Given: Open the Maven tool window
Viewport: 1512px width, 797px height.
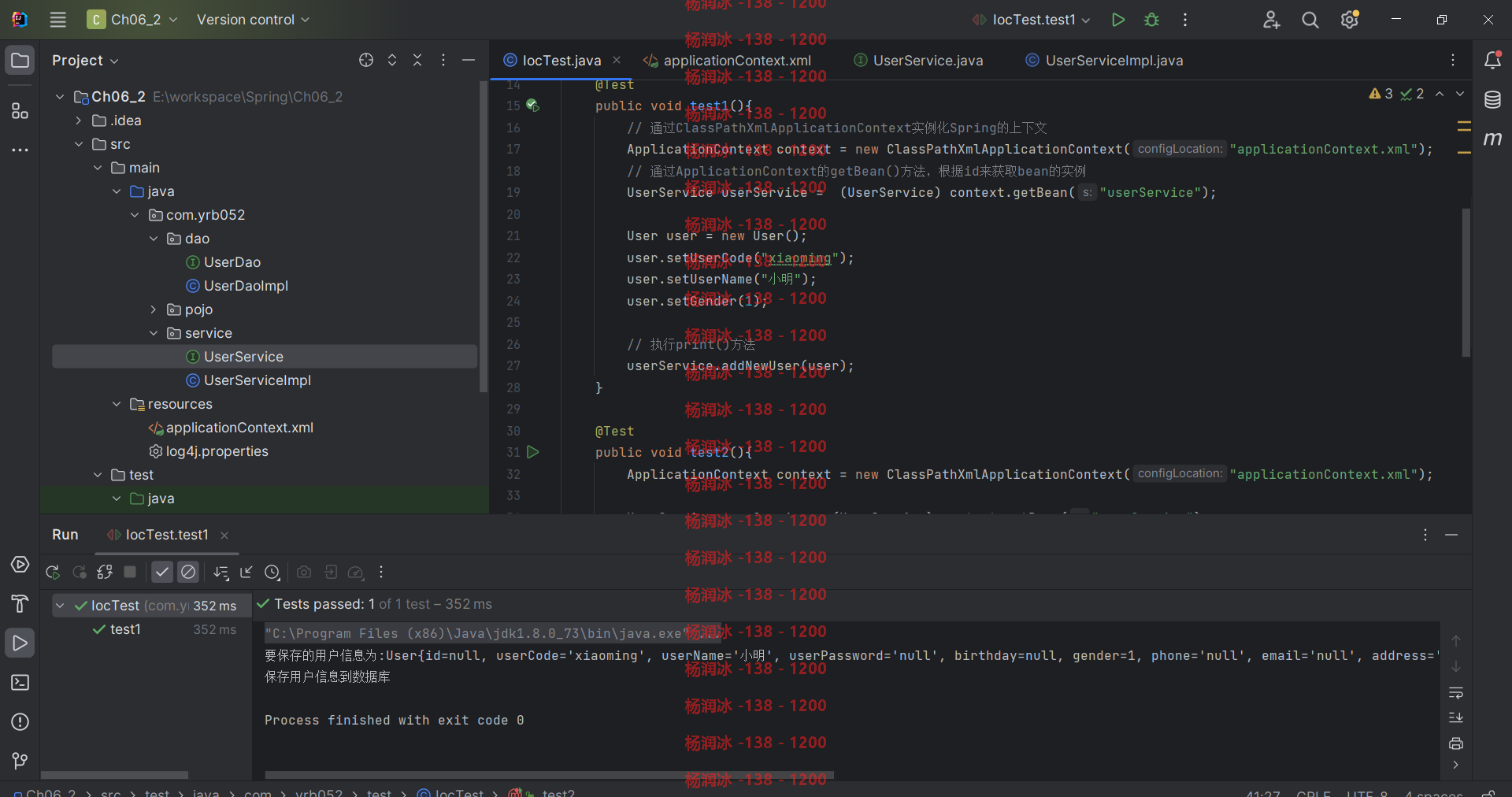Looking at the screenshot, I should point(1492,139).
